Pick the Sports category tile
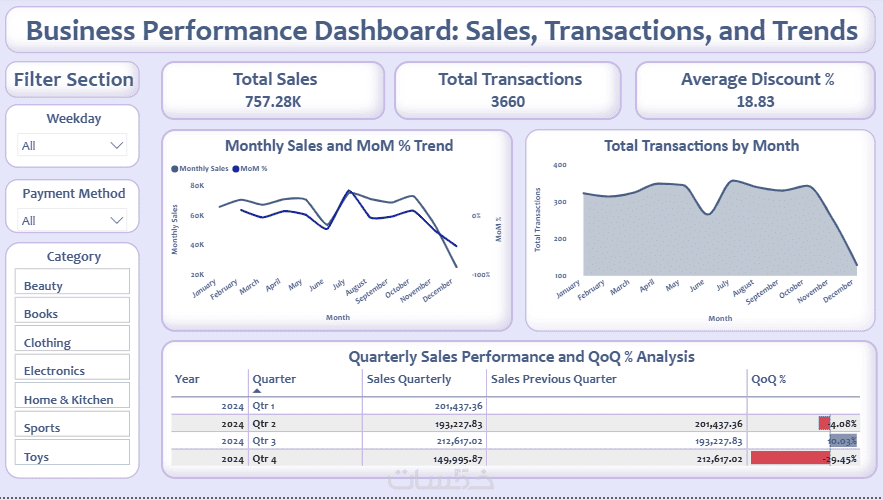 [72, 423]
